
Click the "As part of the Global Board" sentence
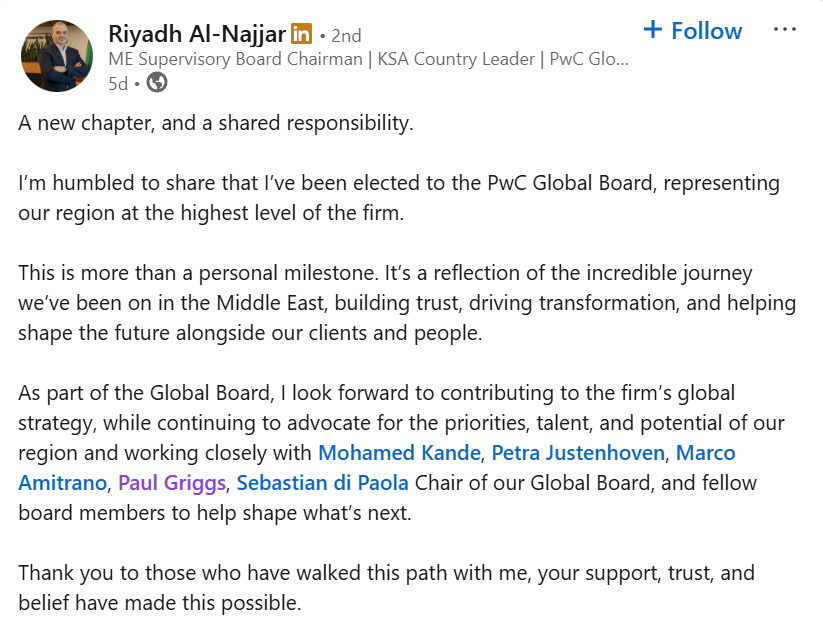[402, 453]
